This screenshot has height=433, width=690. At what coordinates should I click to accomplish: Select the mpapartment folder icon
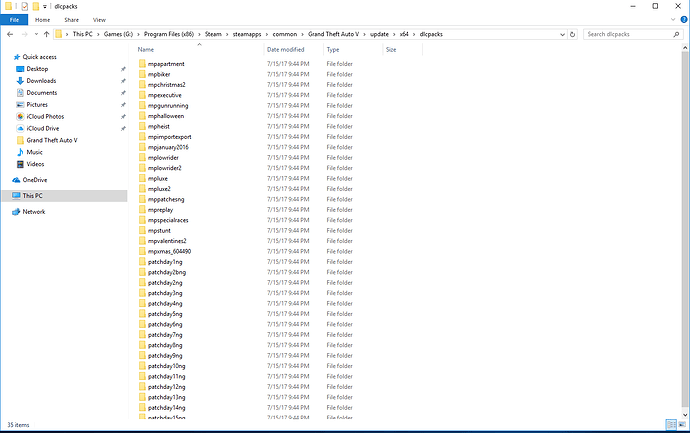[x=142, y=64]
